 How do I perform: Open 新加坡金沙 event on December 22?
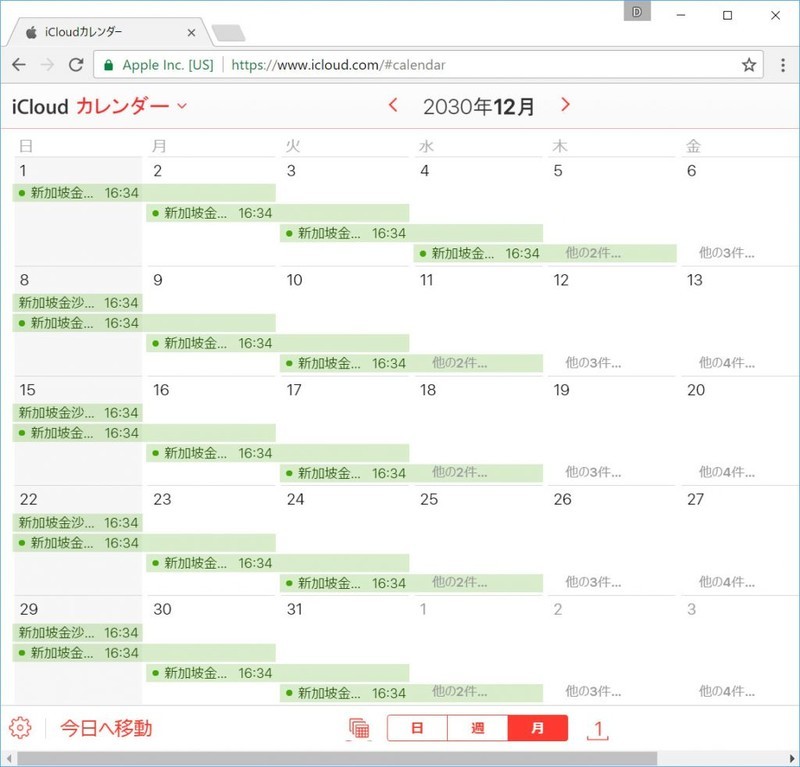point(78,523)
